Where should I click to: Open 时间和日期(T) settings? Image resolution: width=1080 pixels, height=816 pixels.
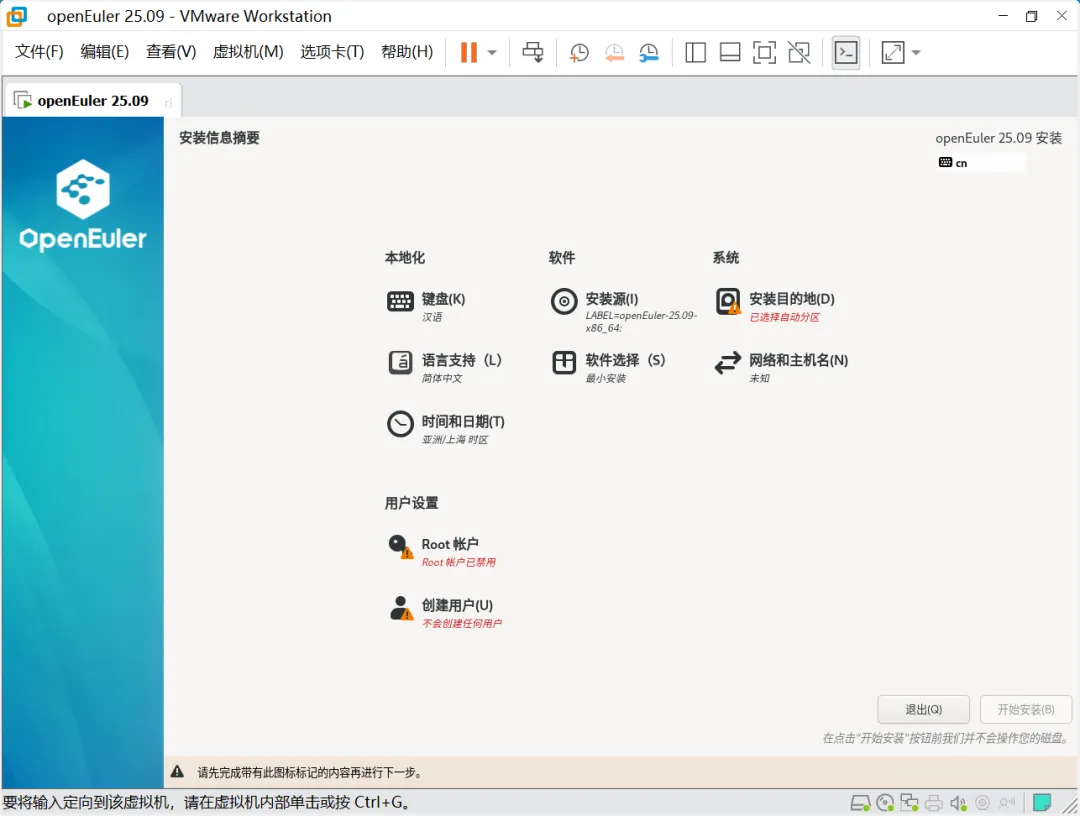(x=446, y=428)
